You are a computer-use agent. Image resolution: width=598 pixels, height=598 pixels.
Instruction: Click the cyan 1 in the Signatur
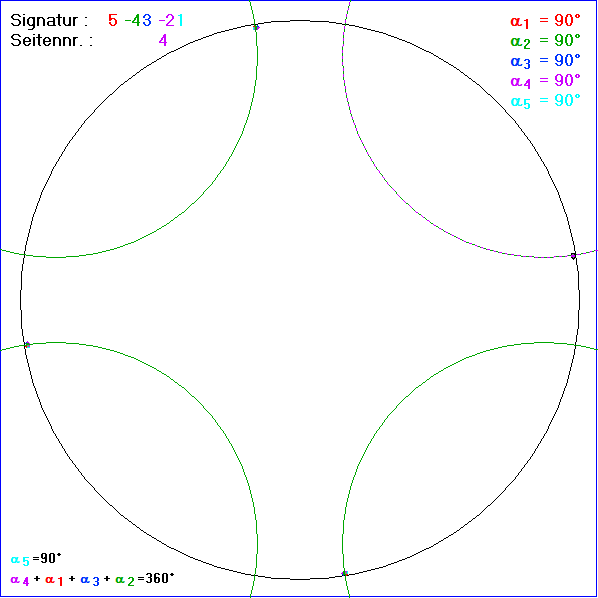tap(180, 20)
